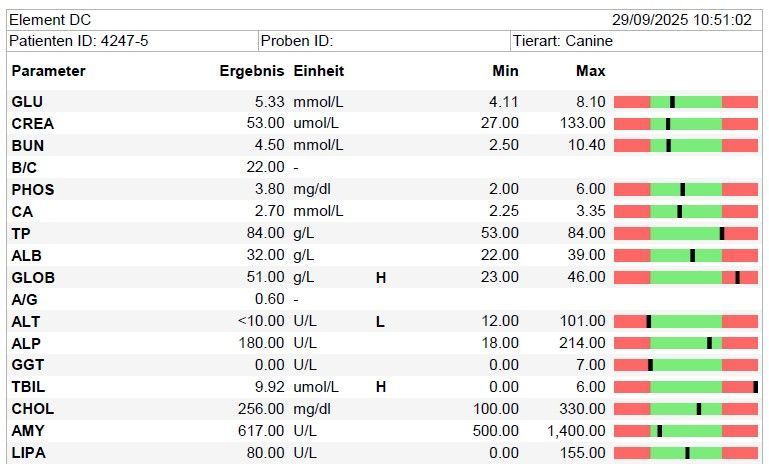Click the Element DC title

pos(49,20)
